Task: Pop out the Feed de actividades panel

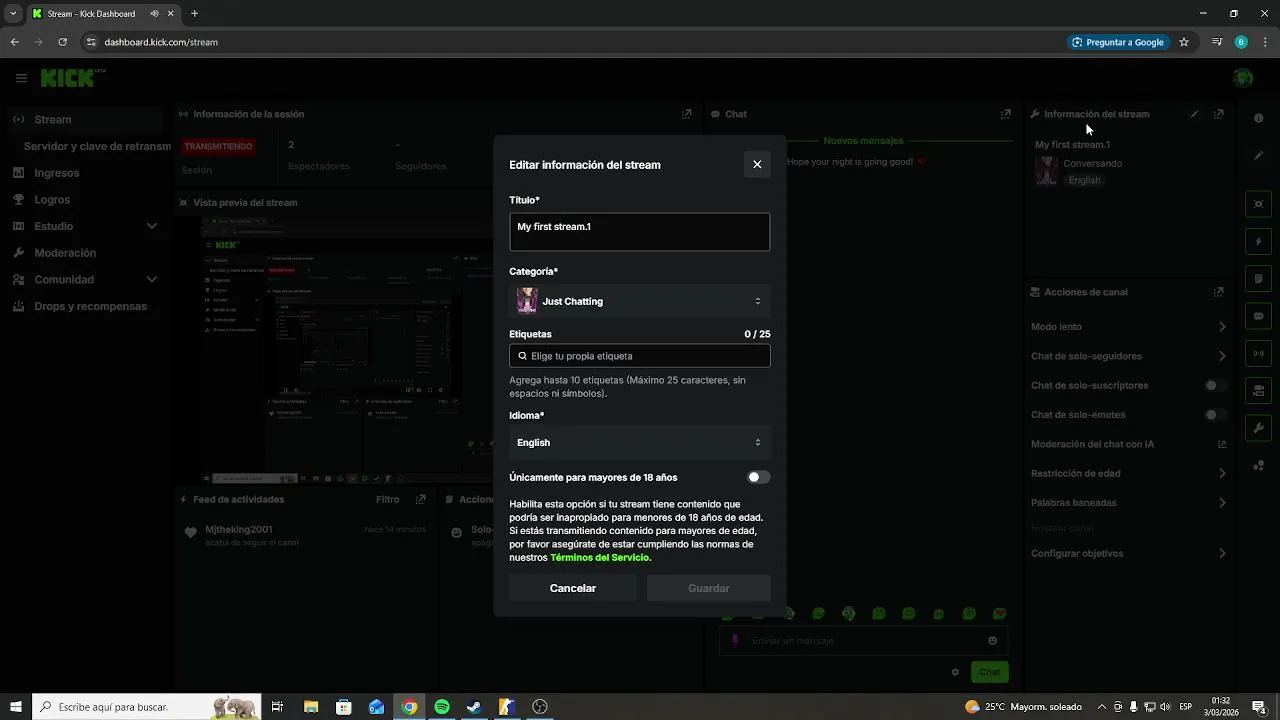Action: (x=421, y=499)
